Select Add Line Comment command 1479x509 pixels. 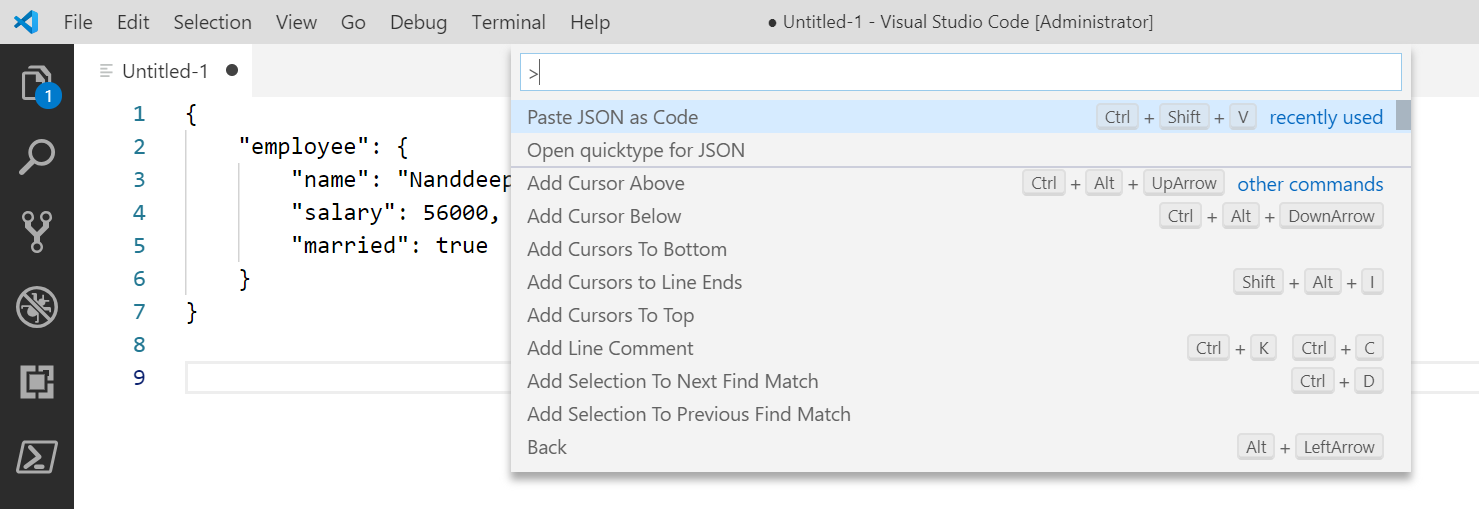(610, 348)
